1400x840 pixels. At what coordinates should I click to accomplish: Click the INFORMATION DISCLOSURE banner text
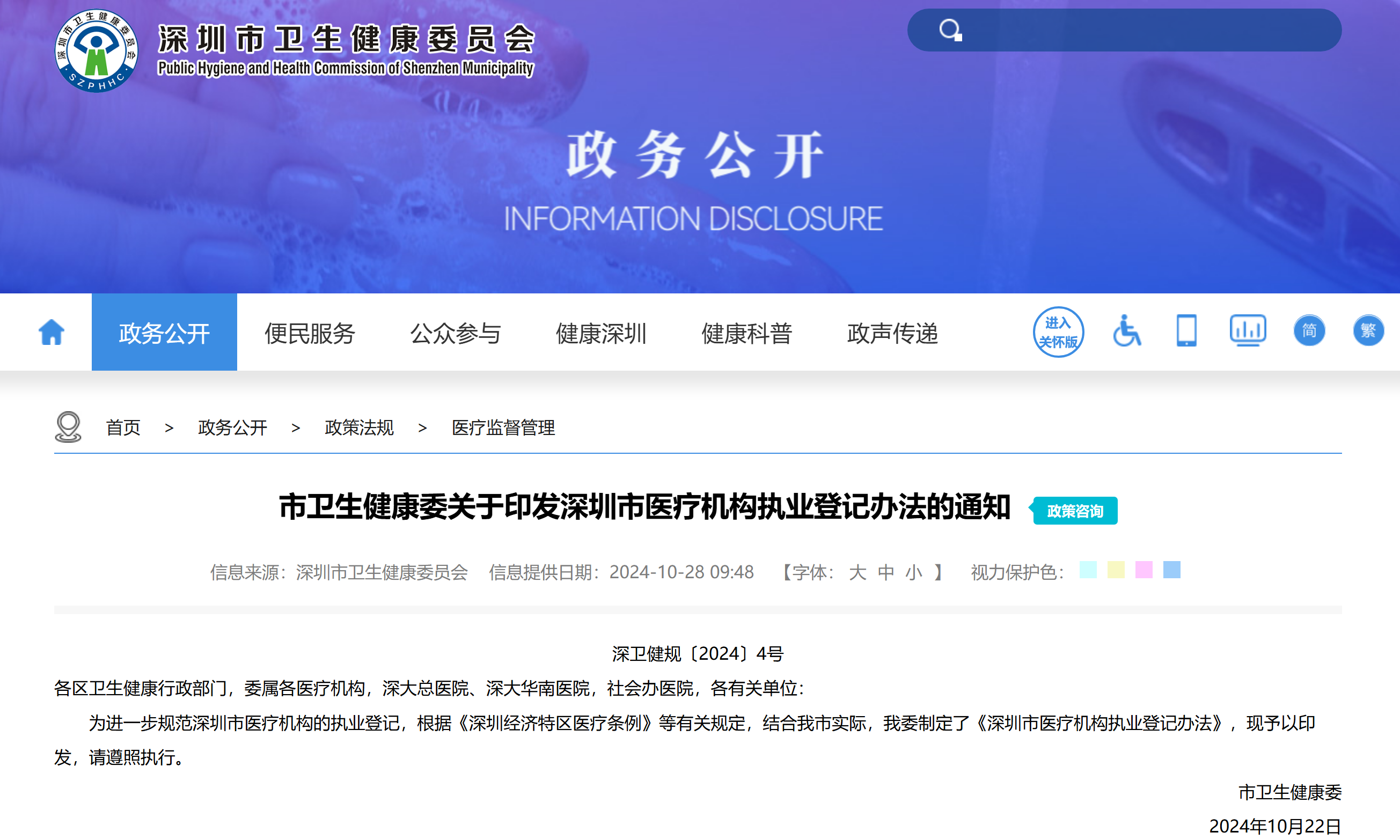click(693, 218)
